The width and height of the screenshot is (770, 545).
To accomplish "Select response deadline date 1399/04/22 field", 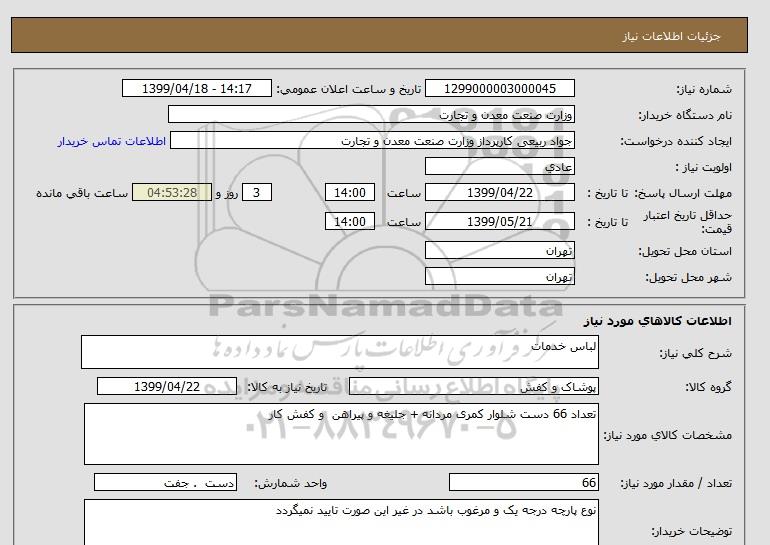I will click(499, 192).
